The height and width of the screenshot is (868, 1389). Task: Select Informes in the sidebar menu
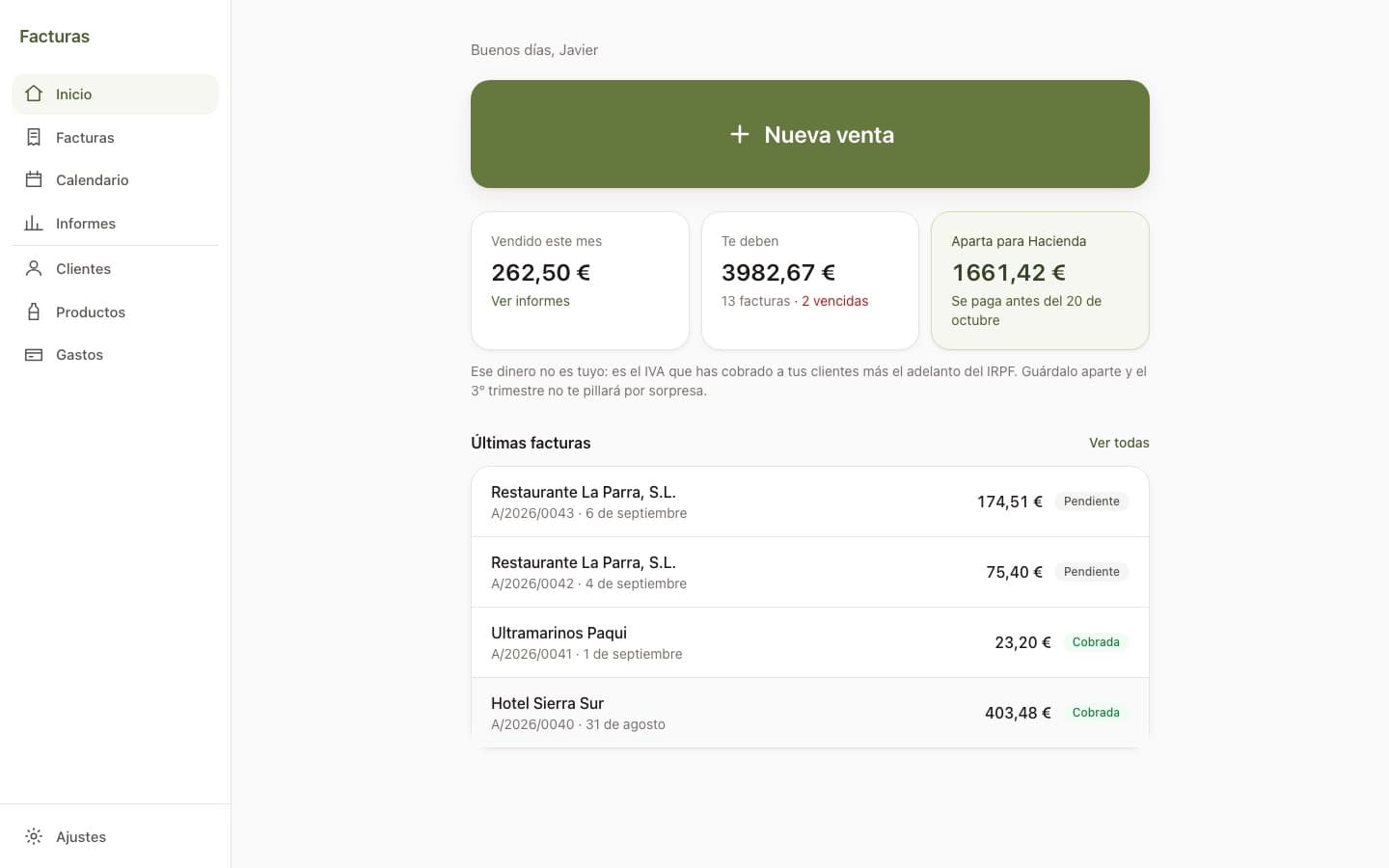(115, 223)
